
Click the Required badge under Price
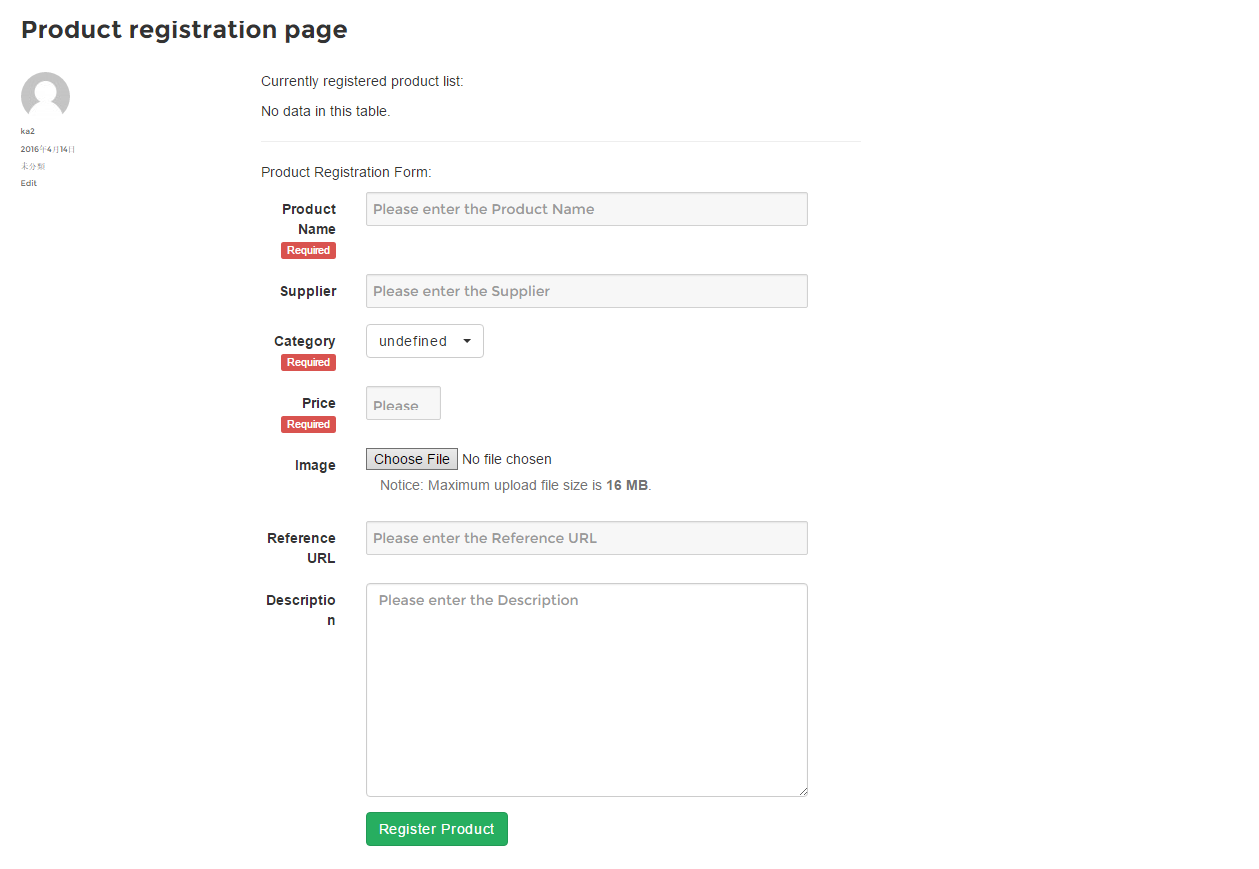point(308,425)
